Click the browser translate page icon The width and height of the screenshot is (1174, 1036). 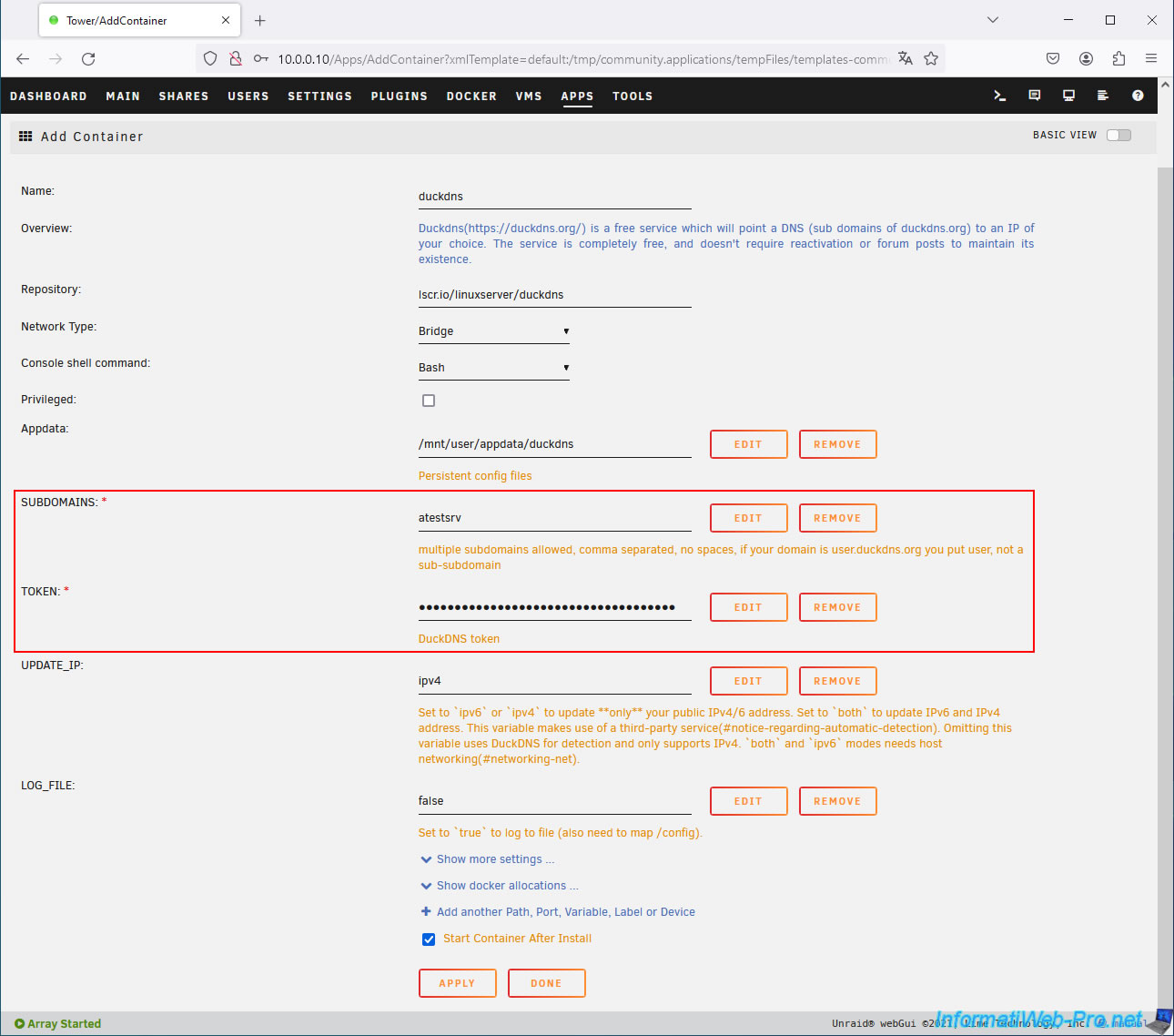905,59
